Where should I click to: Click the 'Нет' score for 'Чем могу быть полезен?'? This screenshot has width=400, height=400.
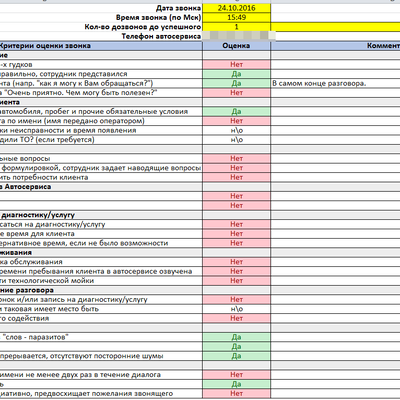coord(236,93)
